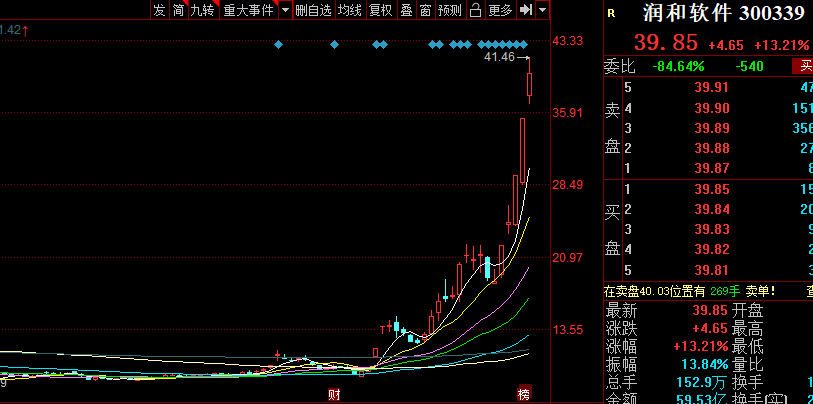Open the 发 toolbar button

tap(158, 10)
